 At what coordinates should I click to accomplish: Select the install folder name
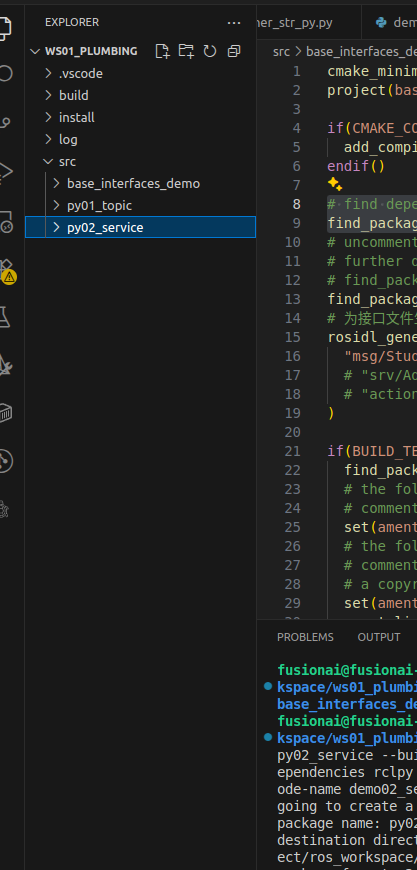(x=77, y=118)
